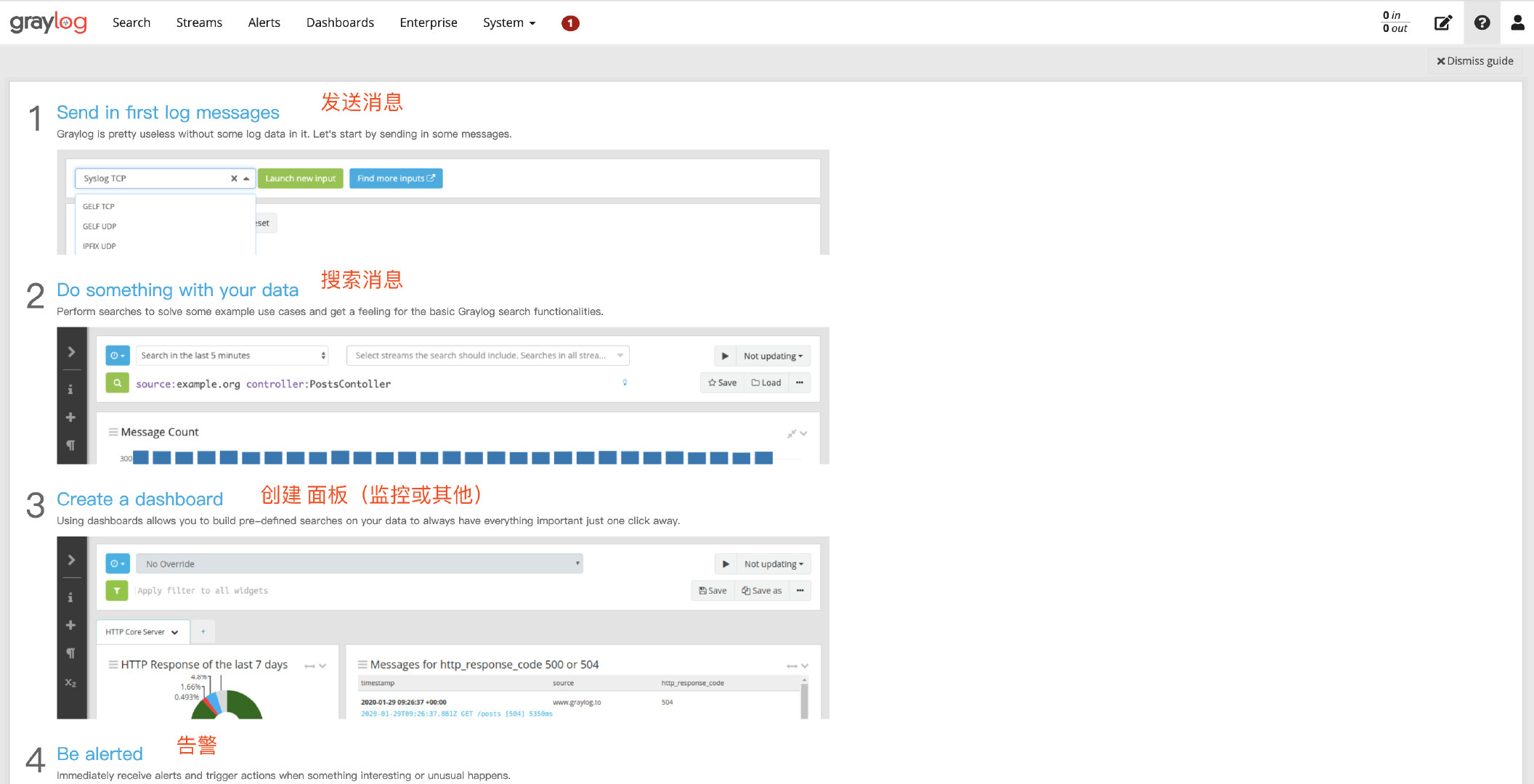1534x784 pixels.
Task: Open the user profile icon
Action: [x=1517, y=23]
